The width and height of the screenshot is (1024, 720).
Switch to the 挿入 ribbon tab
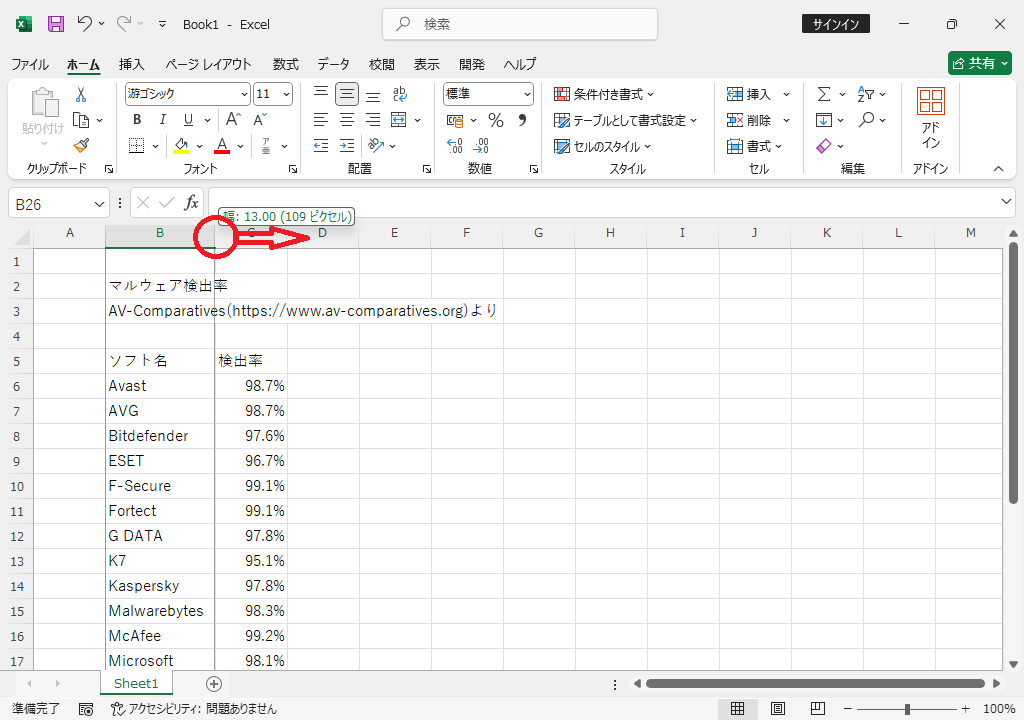[131, 64]
